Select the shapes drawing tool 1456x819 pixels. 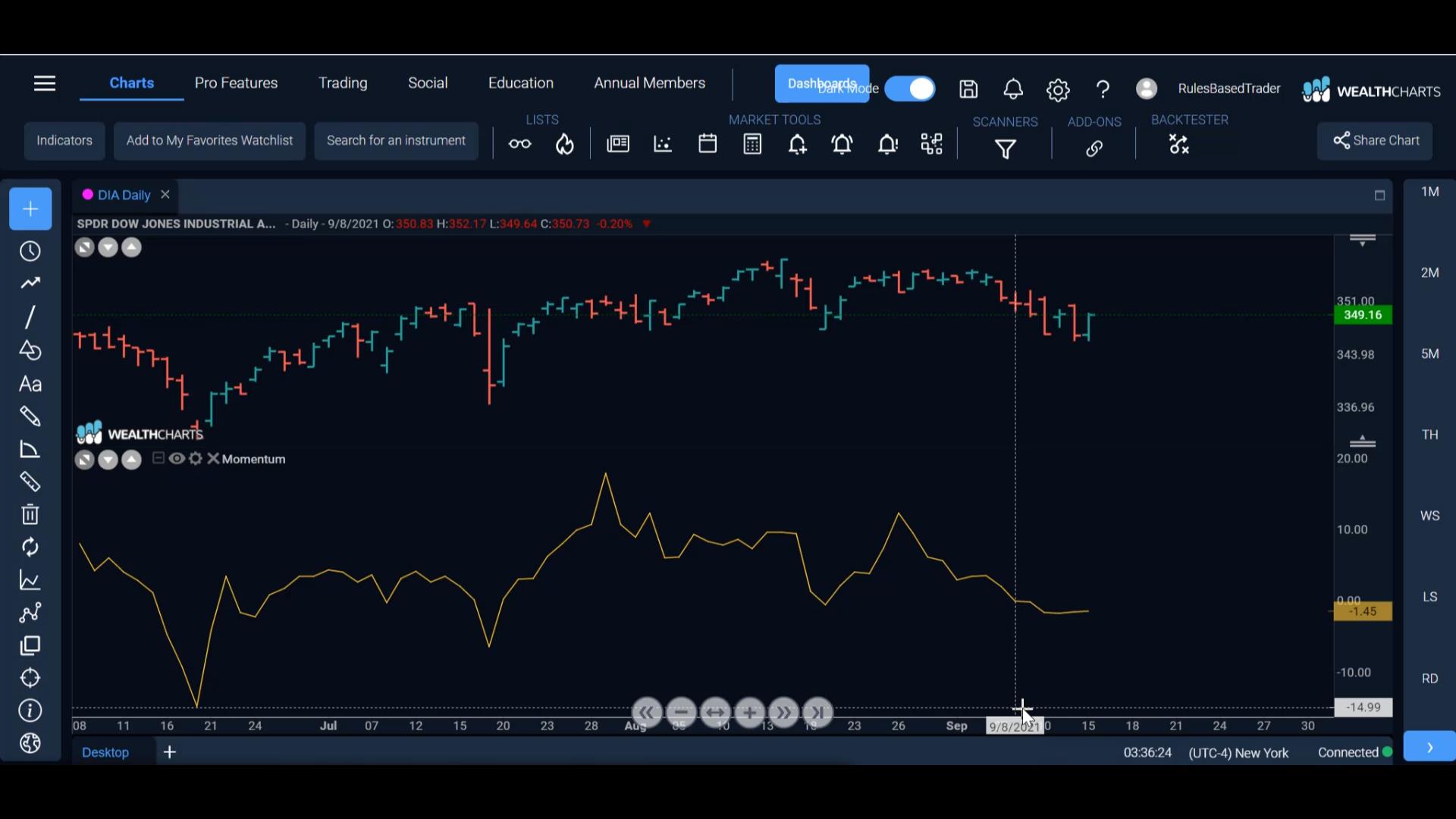30,350
